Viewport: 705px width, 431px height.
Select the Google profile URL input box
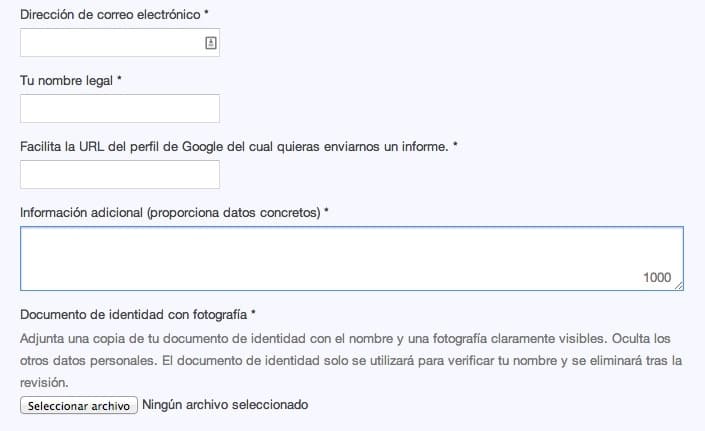click(119, 175)
